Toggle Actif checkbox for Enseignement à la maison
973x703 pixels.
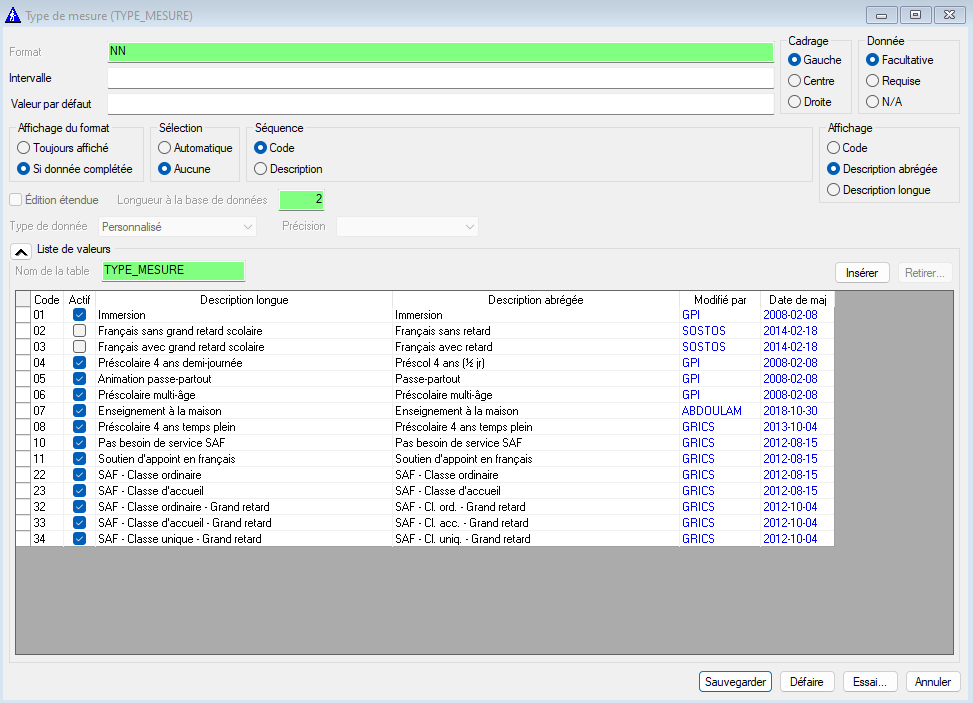pos(79,411)
